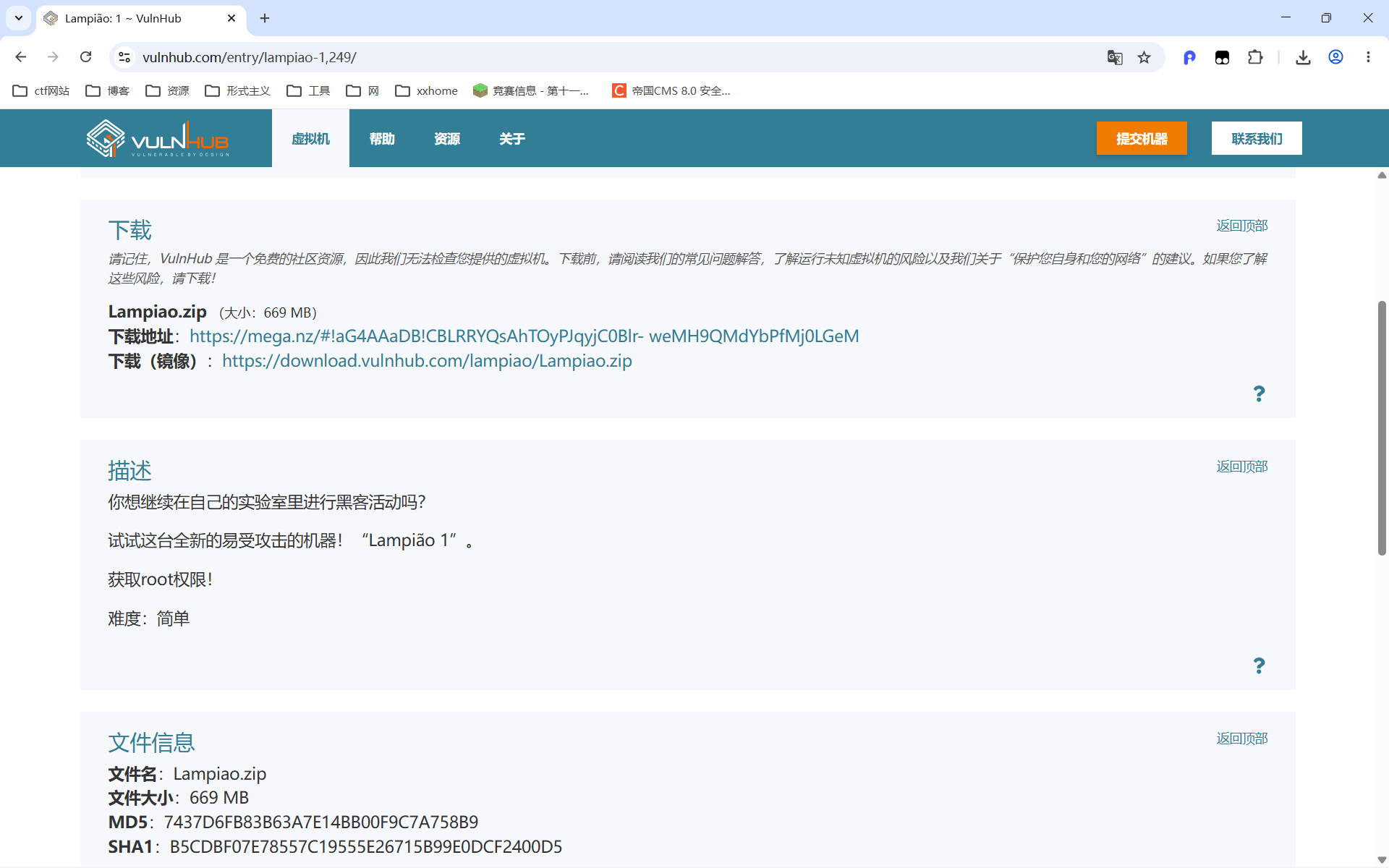This screenshot has width=1389, height=868.
Task: Open the blue P extension icon
Action: [1189, 57]
